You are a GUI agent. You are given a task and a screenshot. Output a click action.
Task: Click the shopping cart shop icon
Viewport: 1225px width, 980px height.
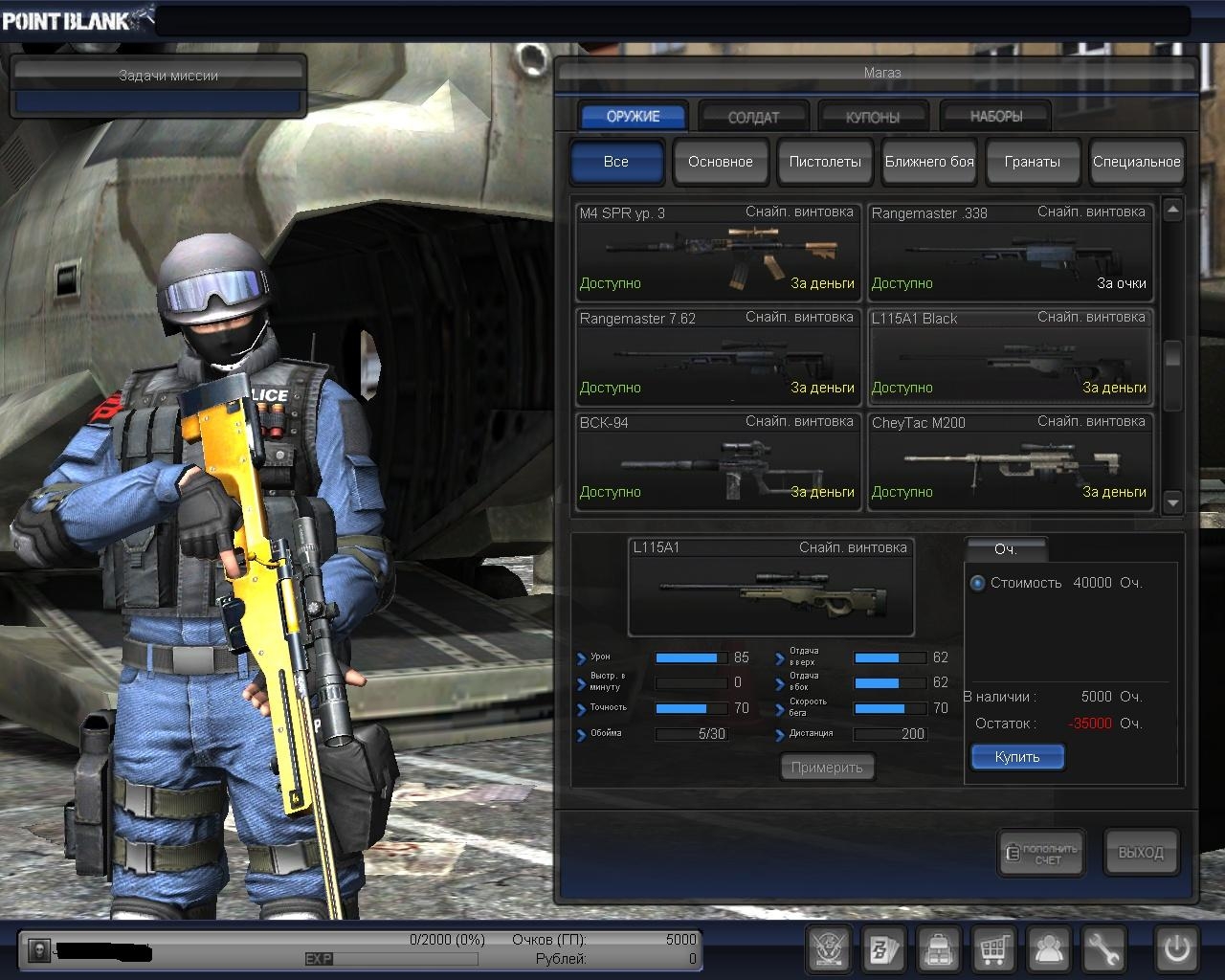pos(993,949)
